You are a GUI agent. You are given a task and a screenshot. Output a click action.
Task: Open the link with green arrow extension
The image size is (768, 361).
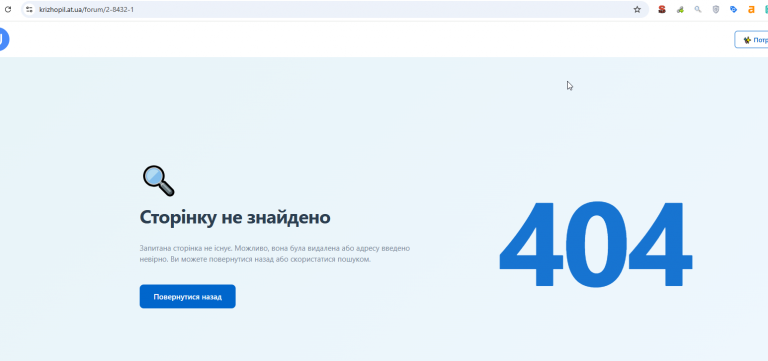[680, 9]
